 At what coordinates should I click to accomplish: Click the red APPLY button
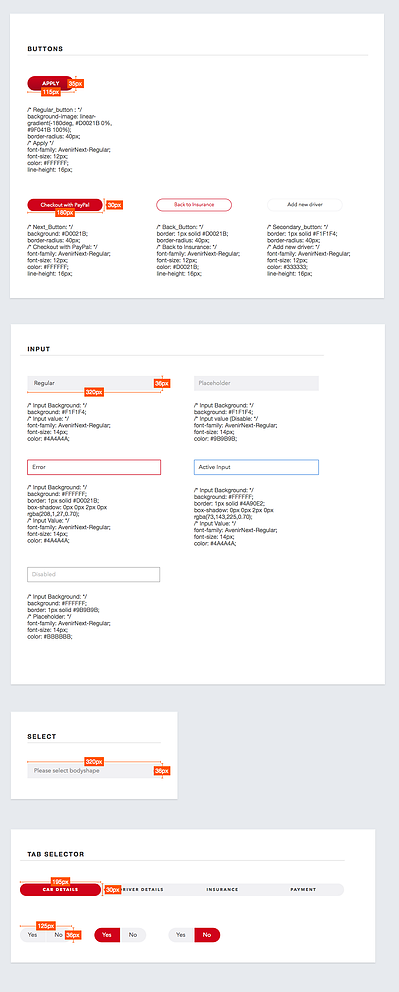point(50,83)
